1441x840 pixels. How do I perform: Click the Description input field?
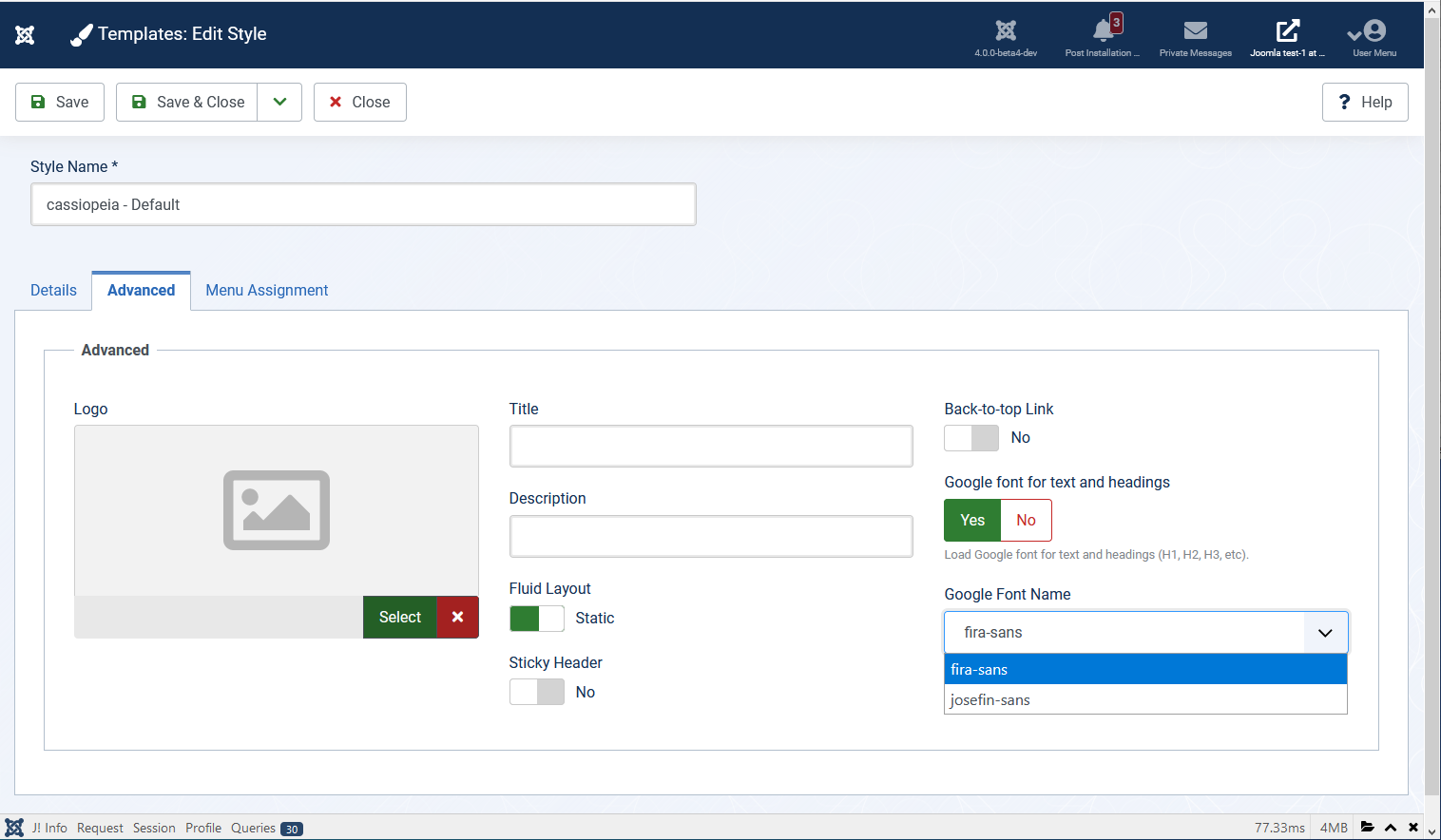click(711, 536)
